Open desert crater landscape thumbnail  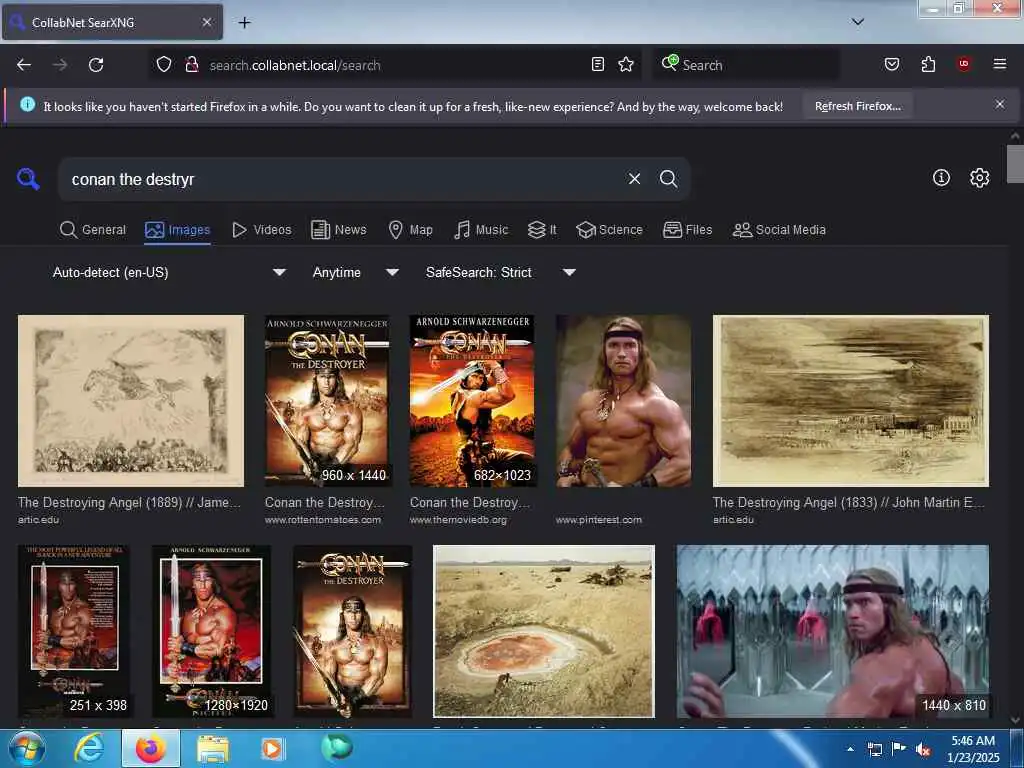543,632
